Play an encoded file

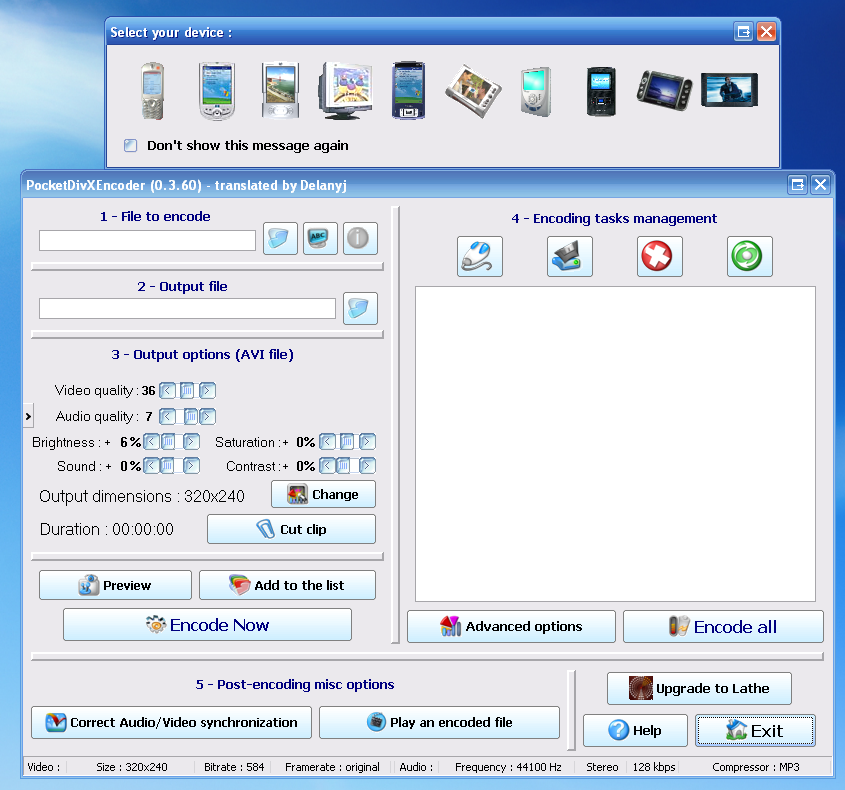click(439, 723)
